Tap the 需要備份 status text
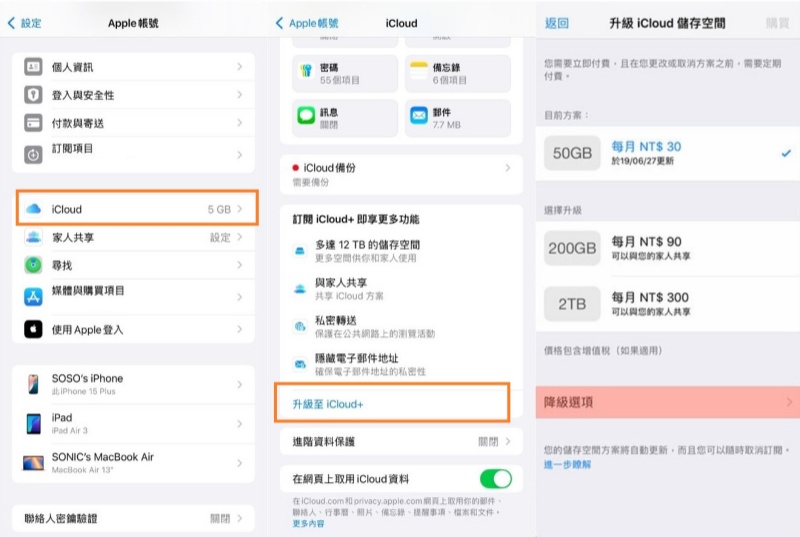 click(x=311, y=182)
